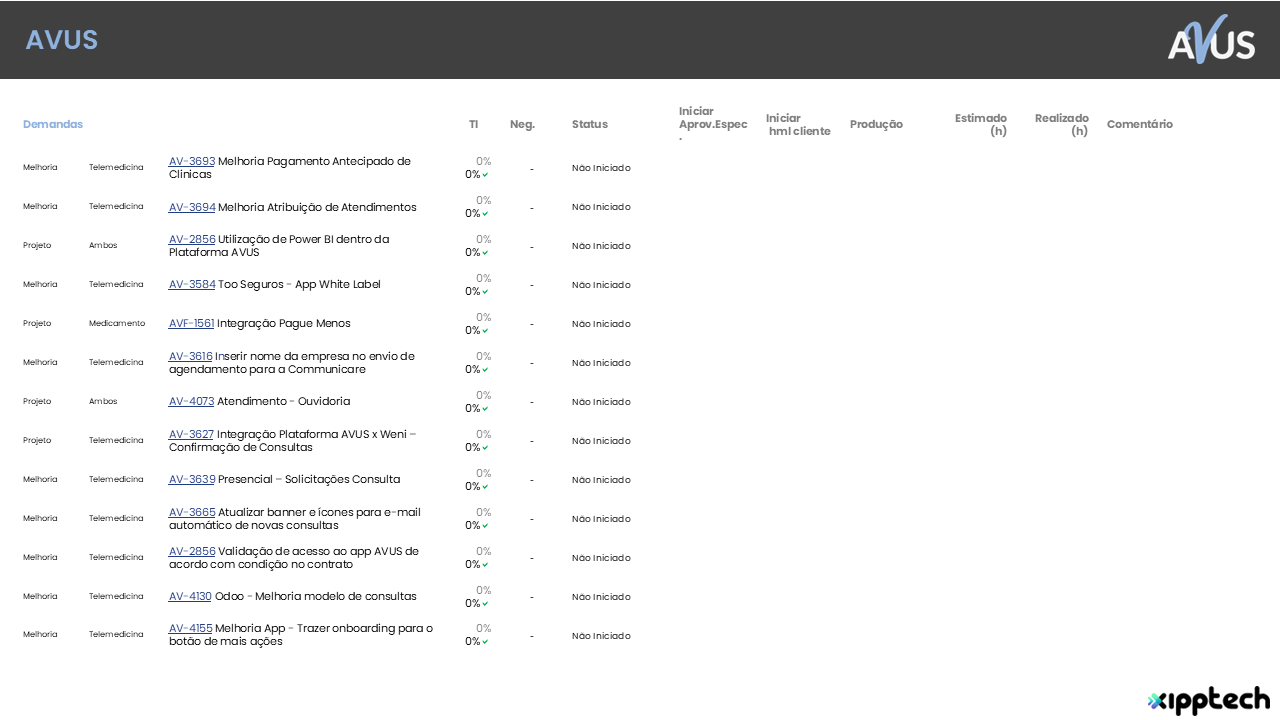
Task: Click the green check icon in the AVF-1561 row
Action: [485, 331]
